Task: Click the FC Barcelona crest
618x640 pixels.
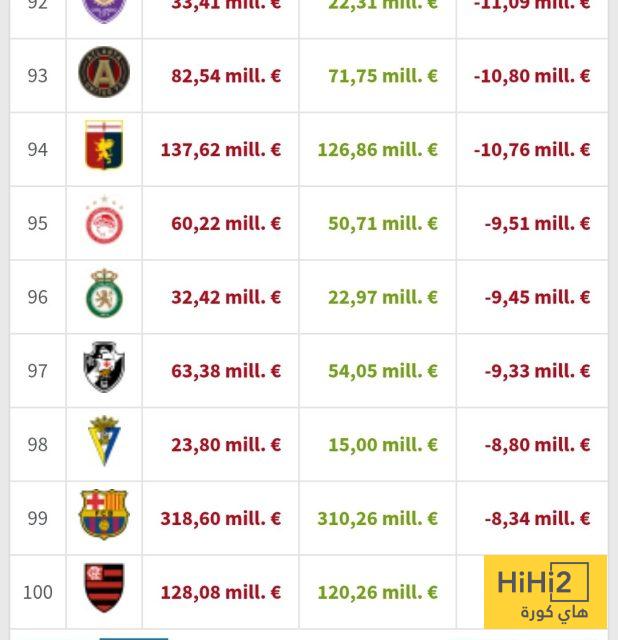Action: (x=104, y=518)
